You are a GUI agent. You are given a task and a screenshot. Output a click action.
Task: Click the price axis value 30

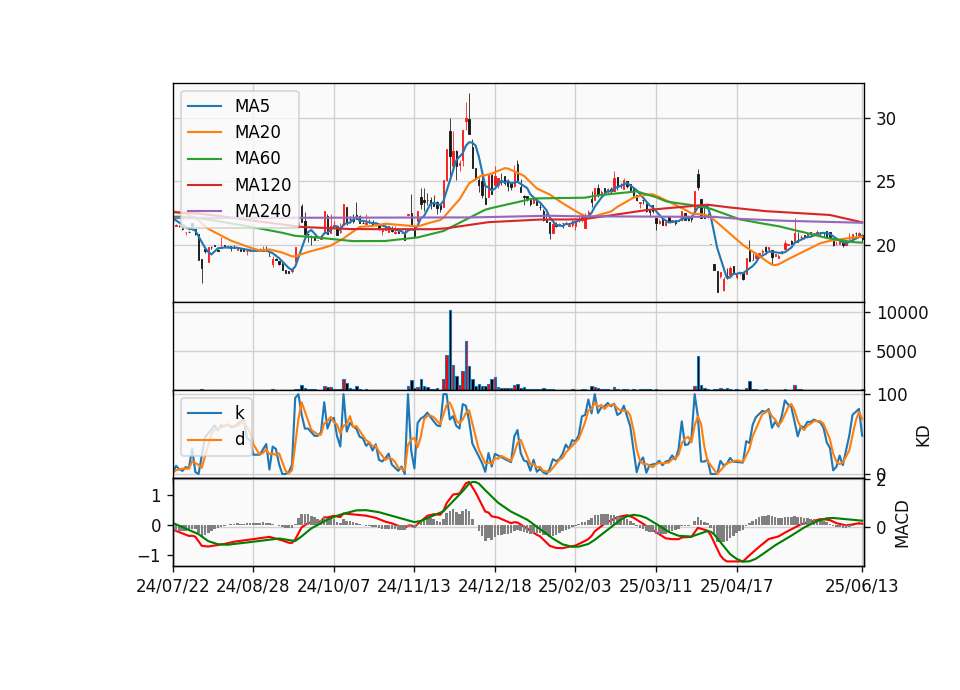pos(886,119)
